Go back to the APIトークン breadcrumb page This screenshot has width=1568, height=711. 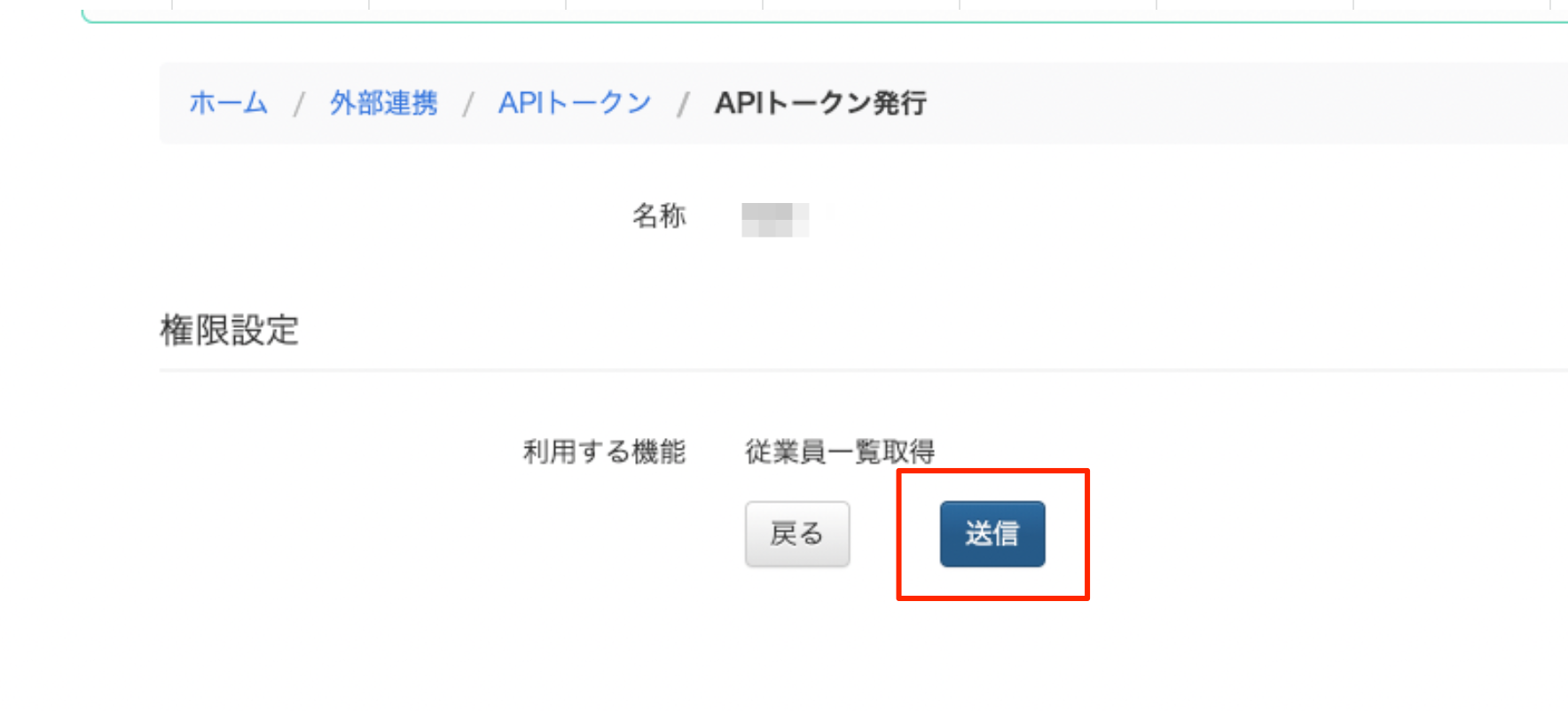[574, 103]
